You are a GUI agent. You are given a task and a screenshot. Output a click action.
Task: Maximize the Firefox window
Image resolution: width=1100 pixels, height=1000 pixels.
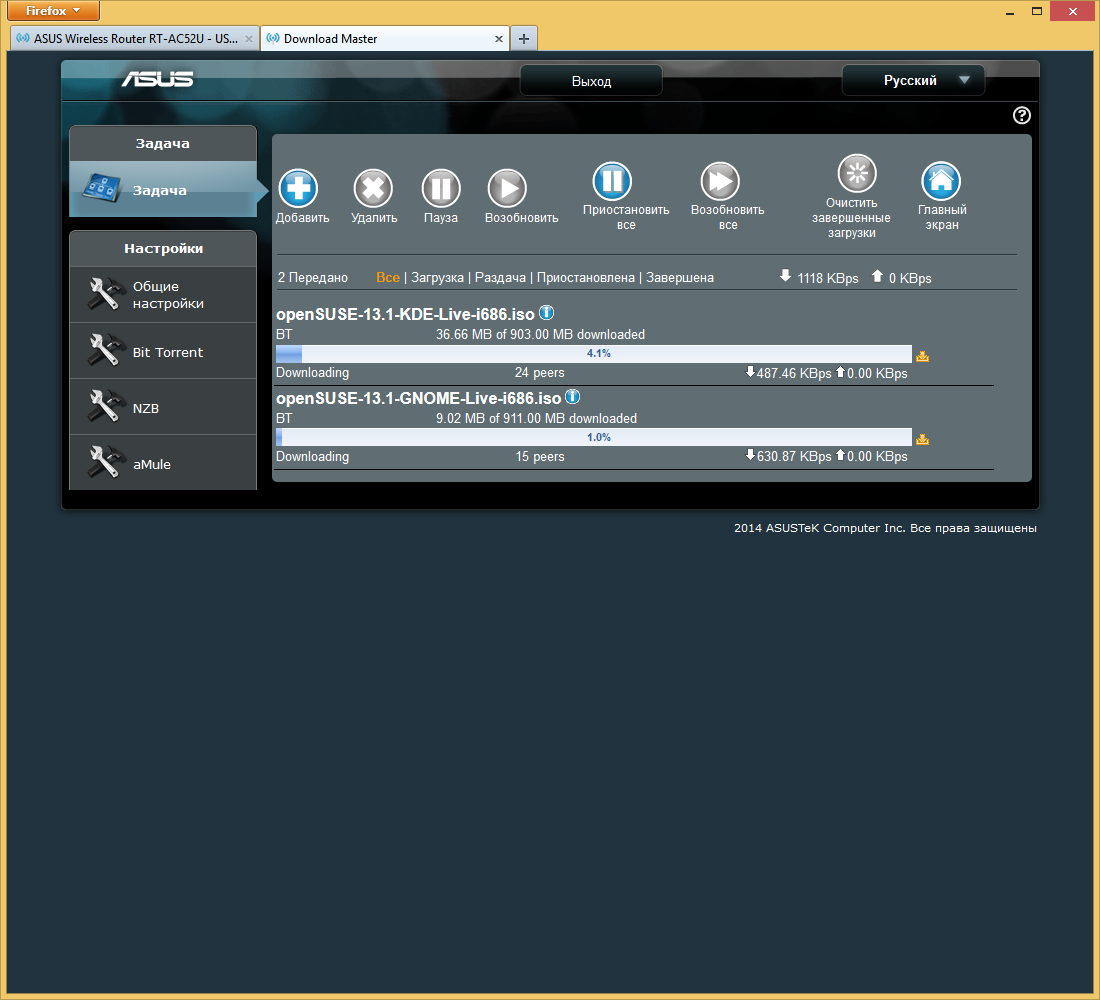click(1037, 11)
